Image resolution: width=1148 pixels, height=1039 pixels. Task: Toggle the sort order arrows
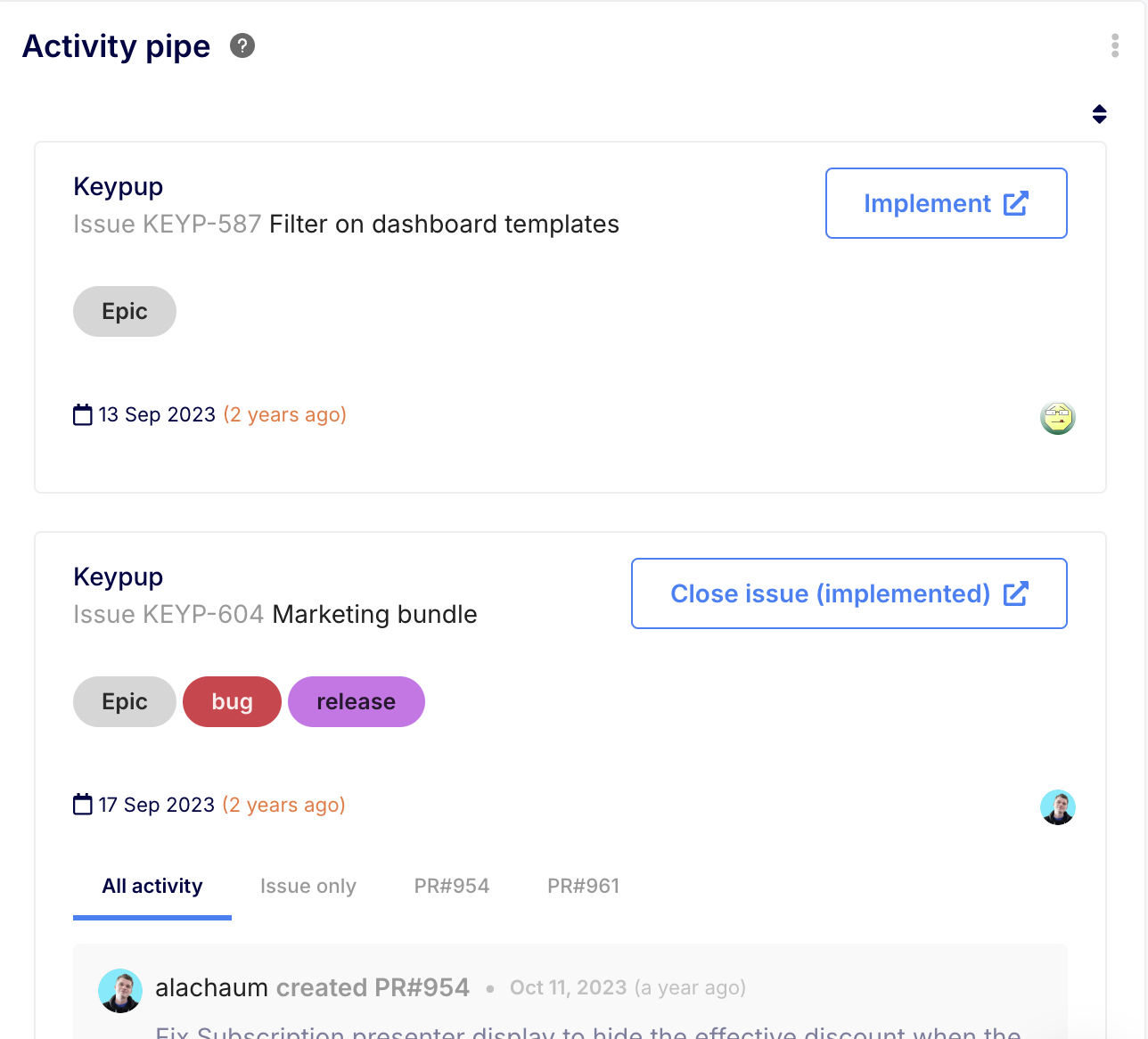(1099, 114)
